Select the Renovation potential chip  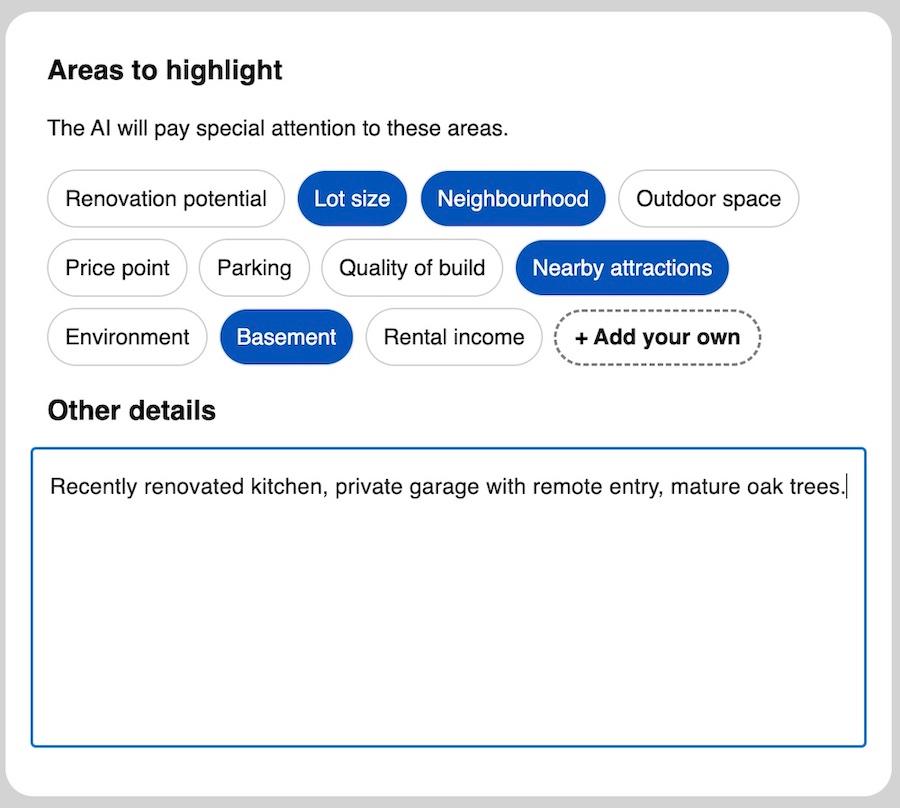(166, 199)
